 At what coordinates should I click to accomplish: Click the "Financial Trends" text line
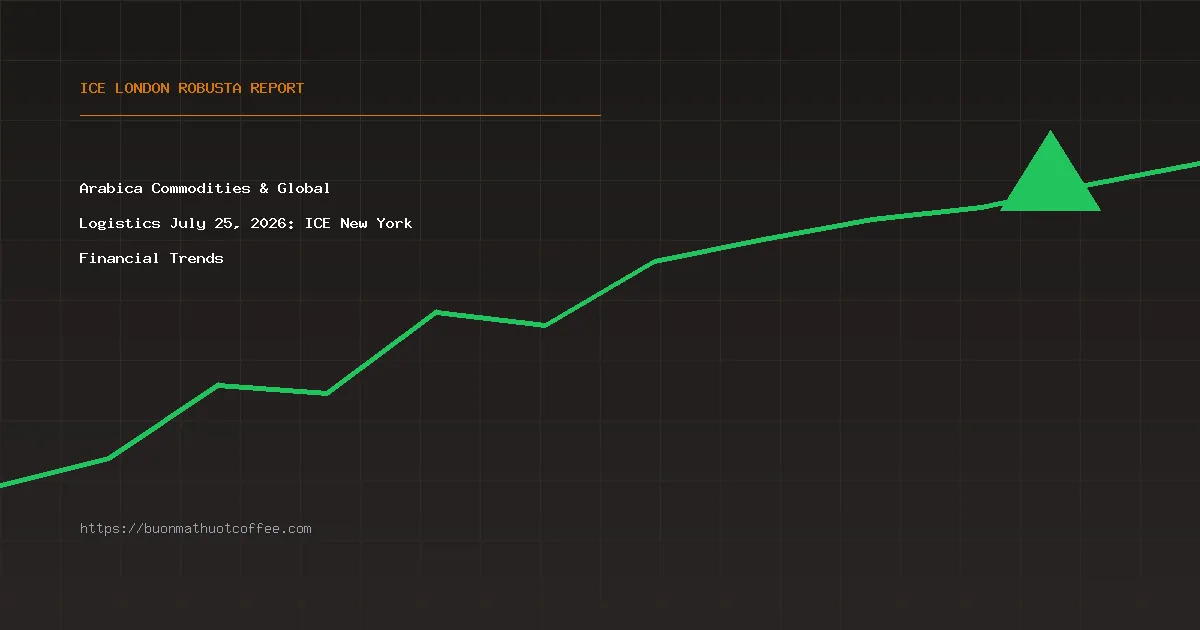coord(152,258)
